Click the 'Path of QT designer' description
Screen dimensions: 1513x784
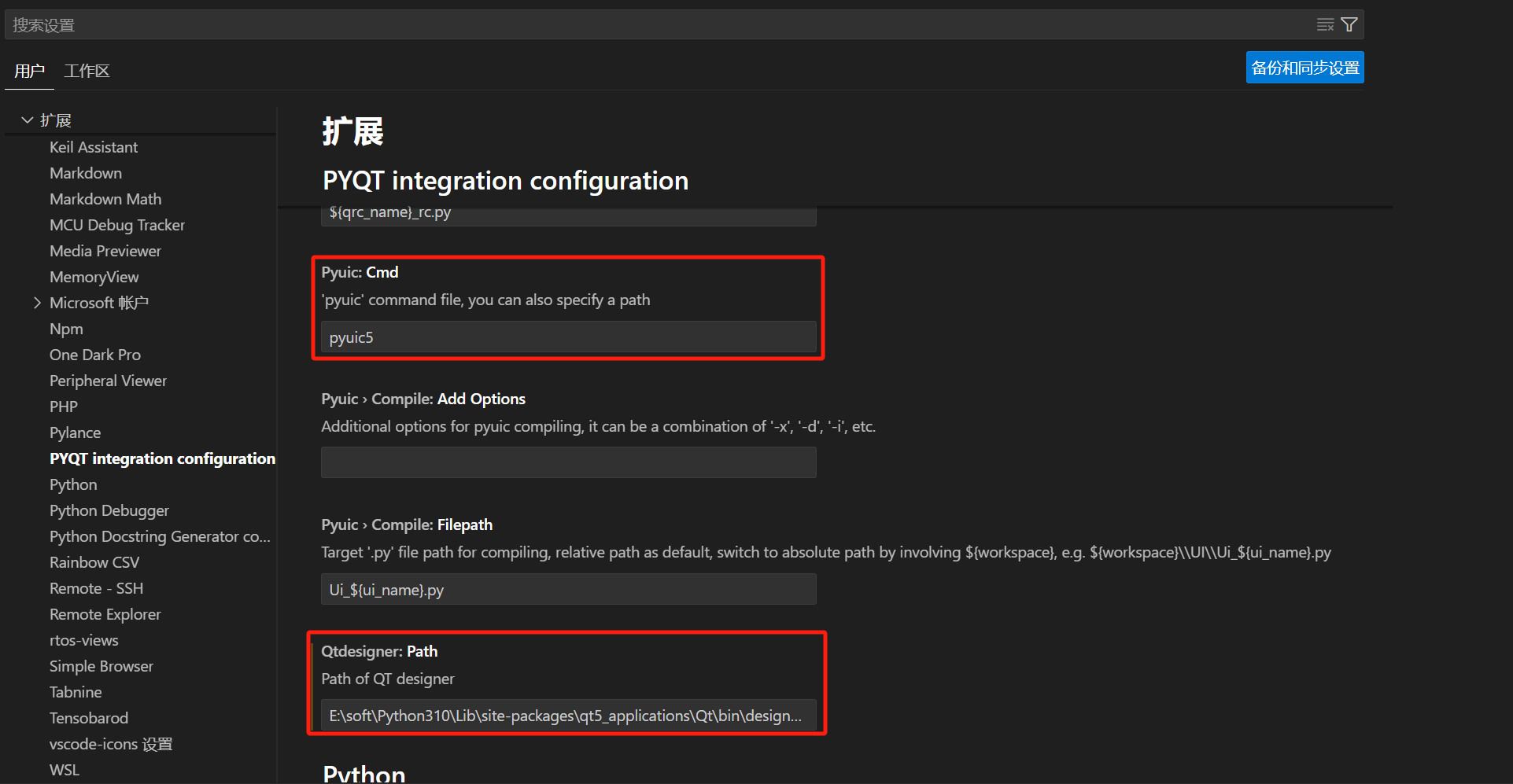388,679
